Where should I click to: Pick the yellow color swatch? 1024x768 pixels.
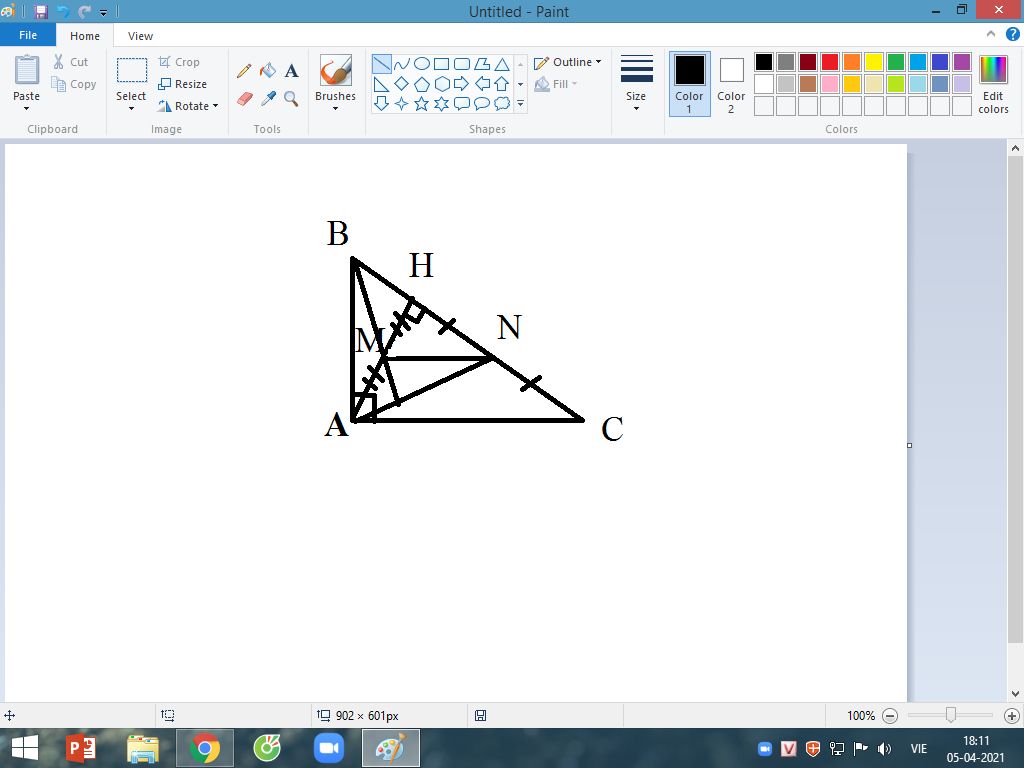tap(874, 61)
